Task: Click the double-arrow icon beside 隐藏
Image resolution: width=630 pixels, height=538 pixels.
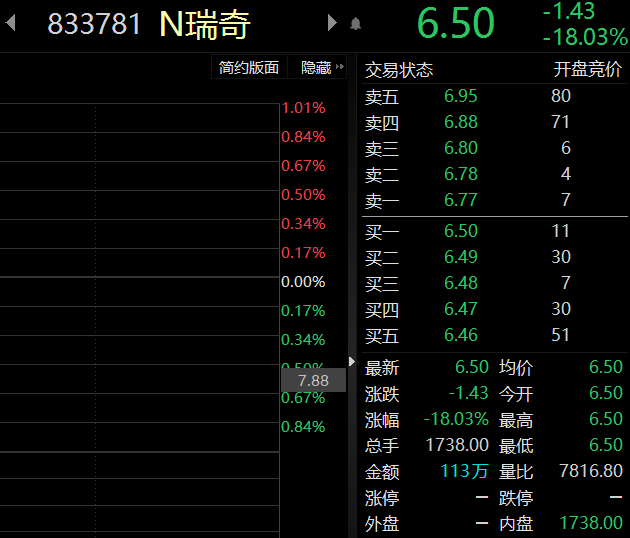Action: tap(340, 68)
